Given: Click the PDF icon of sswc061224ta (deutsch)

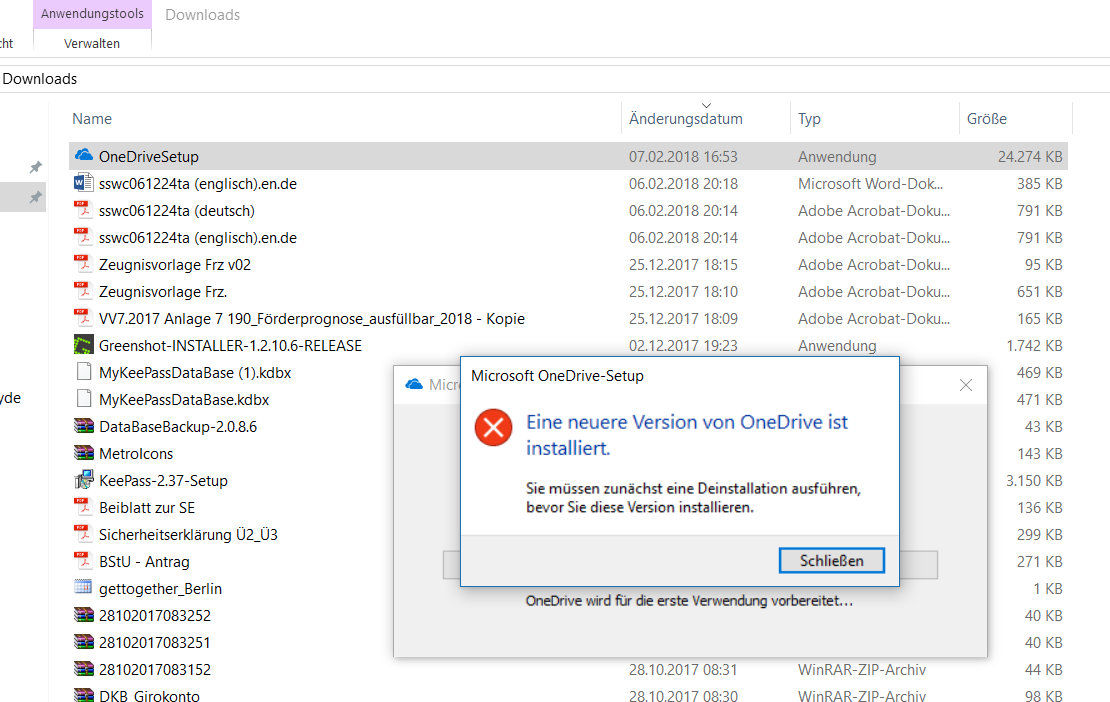Looking at the screenshot, I should pyautogui.click(x=84, y=210).
